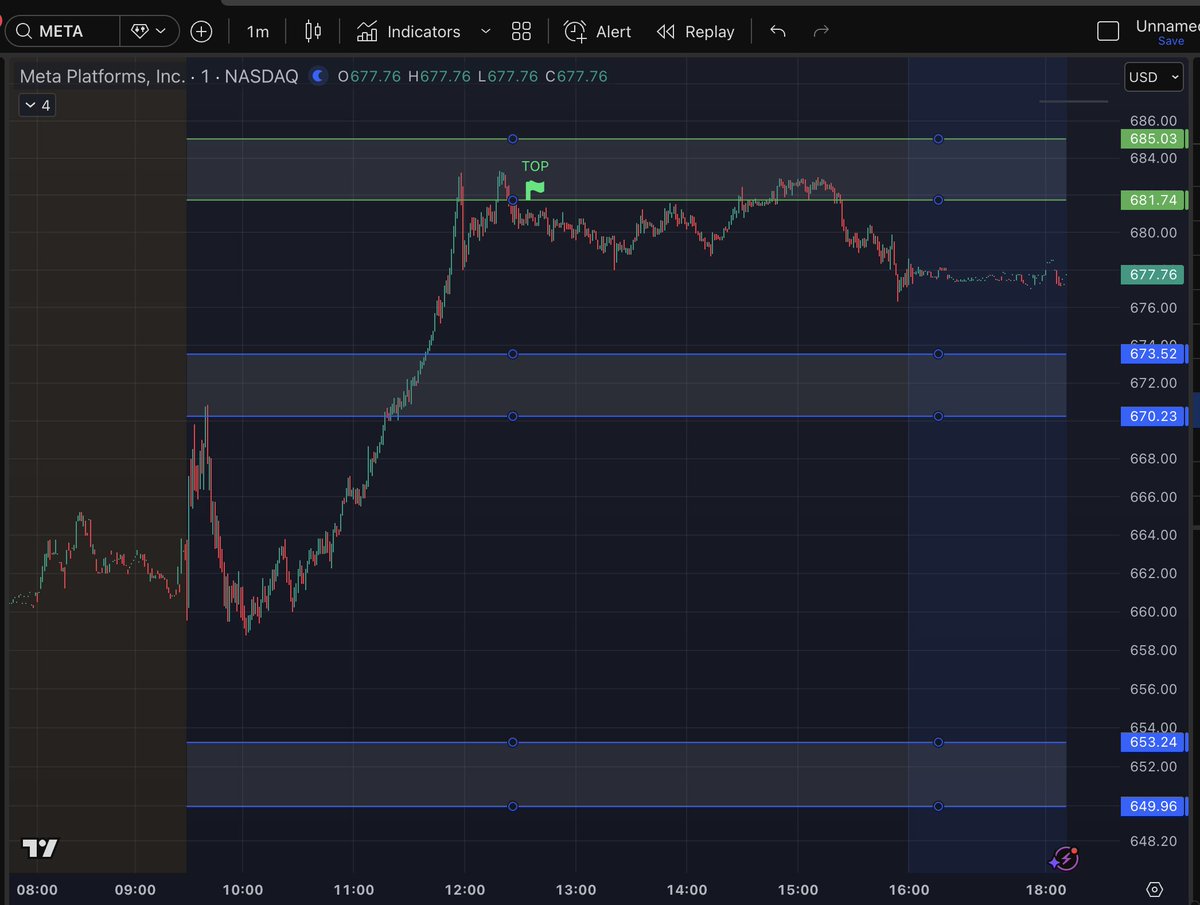Open the Indicators dialog
Image resolution: width=1200 pixels, height=905 pixels.
(x=408, y=31)
